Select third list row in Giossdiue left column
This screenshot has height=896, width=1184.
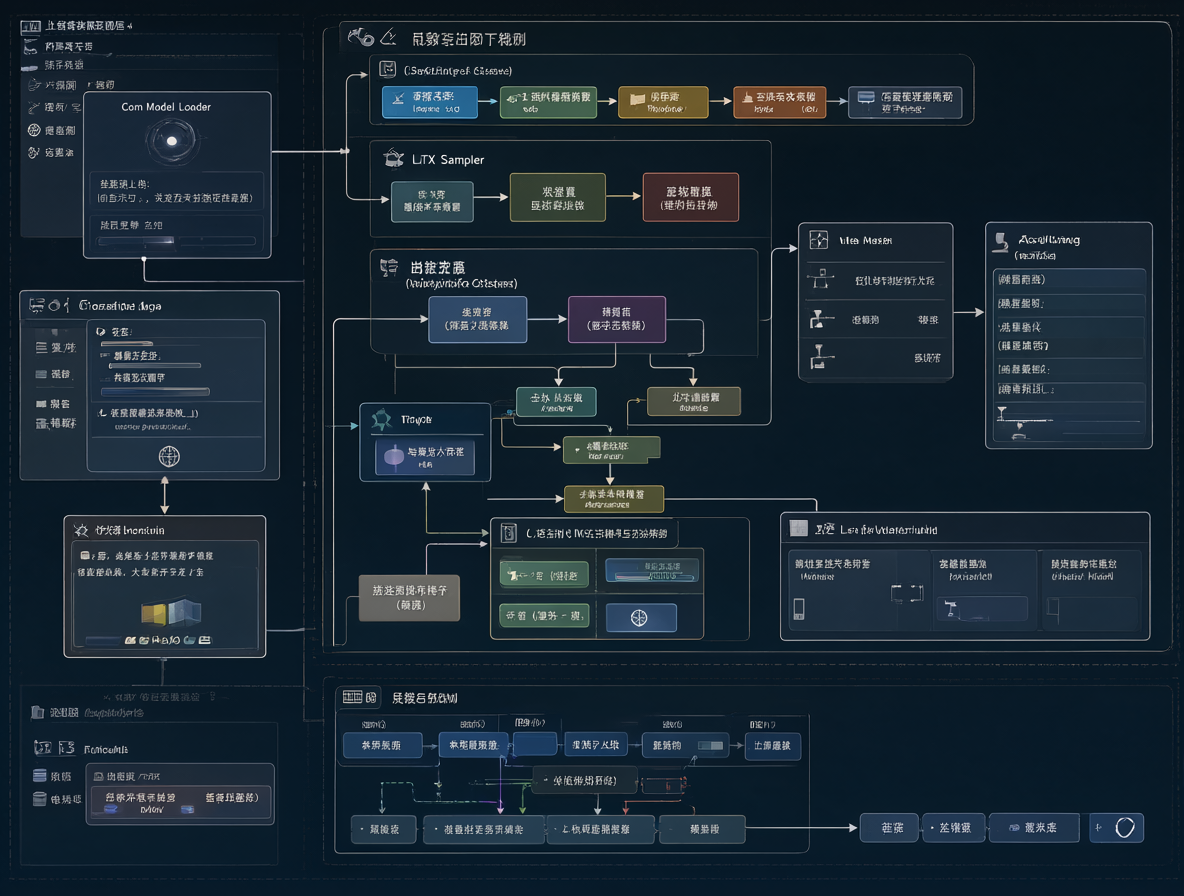[x=52, y=404]
